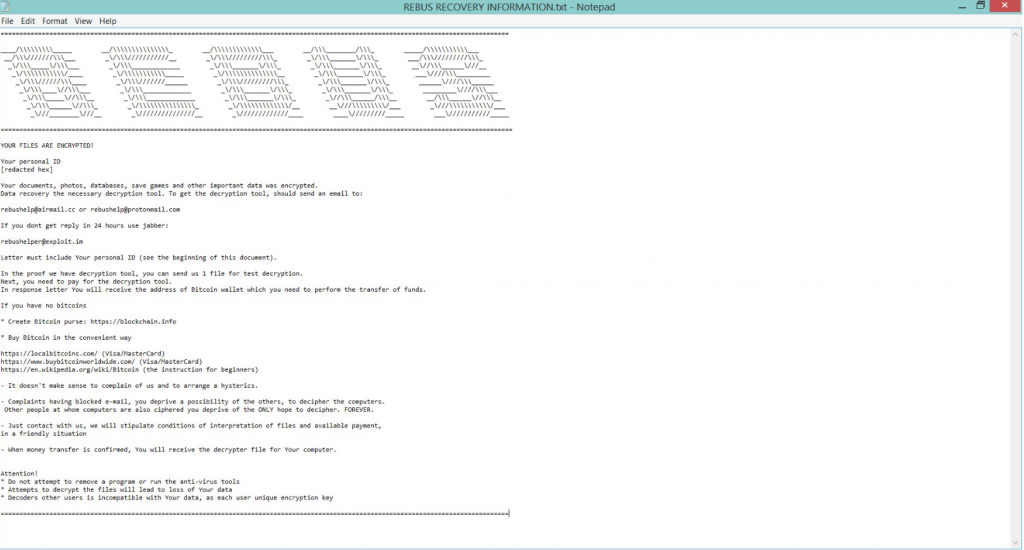Open the Format menu
This screenshot has height=550, width=1024.
coord(55,21)
